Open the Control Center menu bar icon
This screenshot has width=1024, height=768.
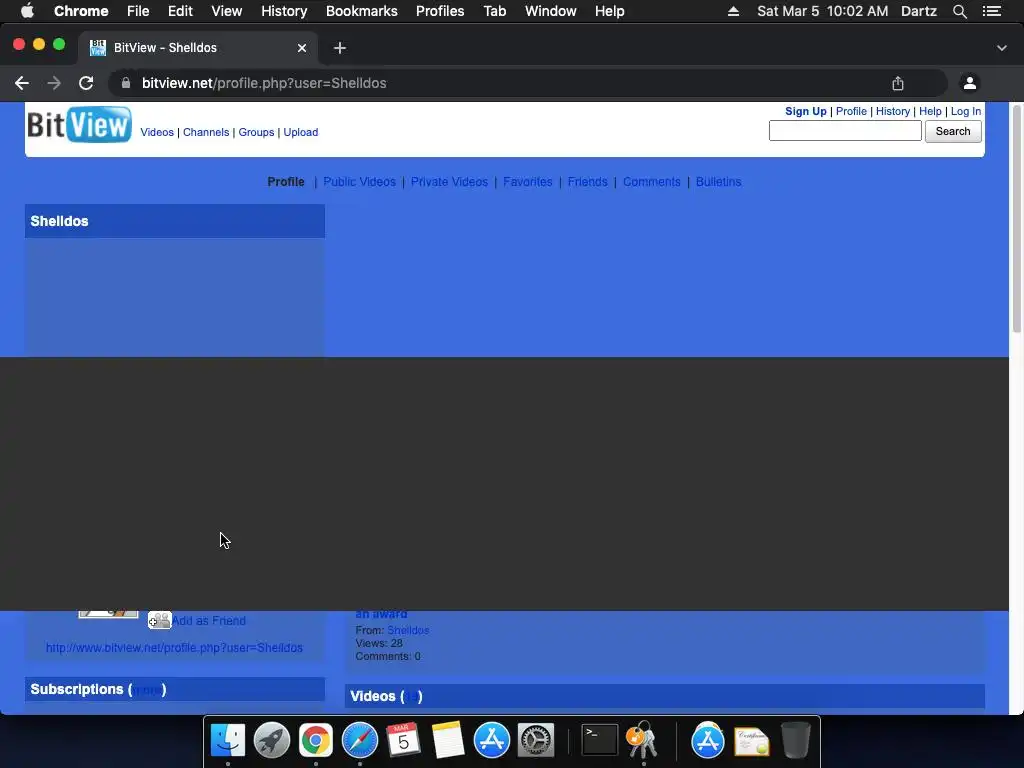pos(992,11)
